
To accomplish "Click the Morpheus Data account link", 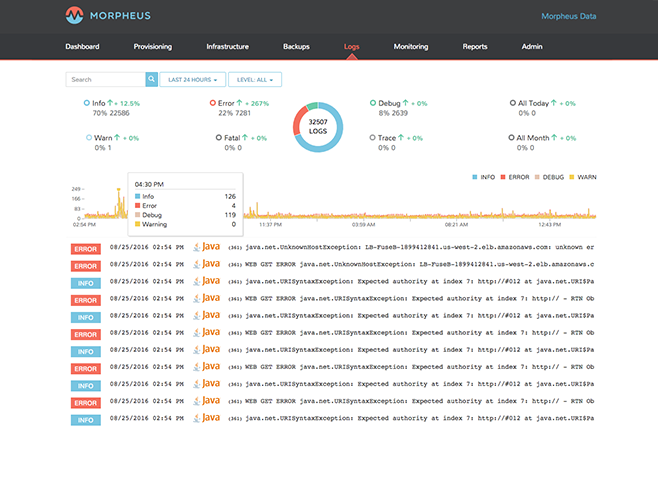I will [x=569, y=16].
